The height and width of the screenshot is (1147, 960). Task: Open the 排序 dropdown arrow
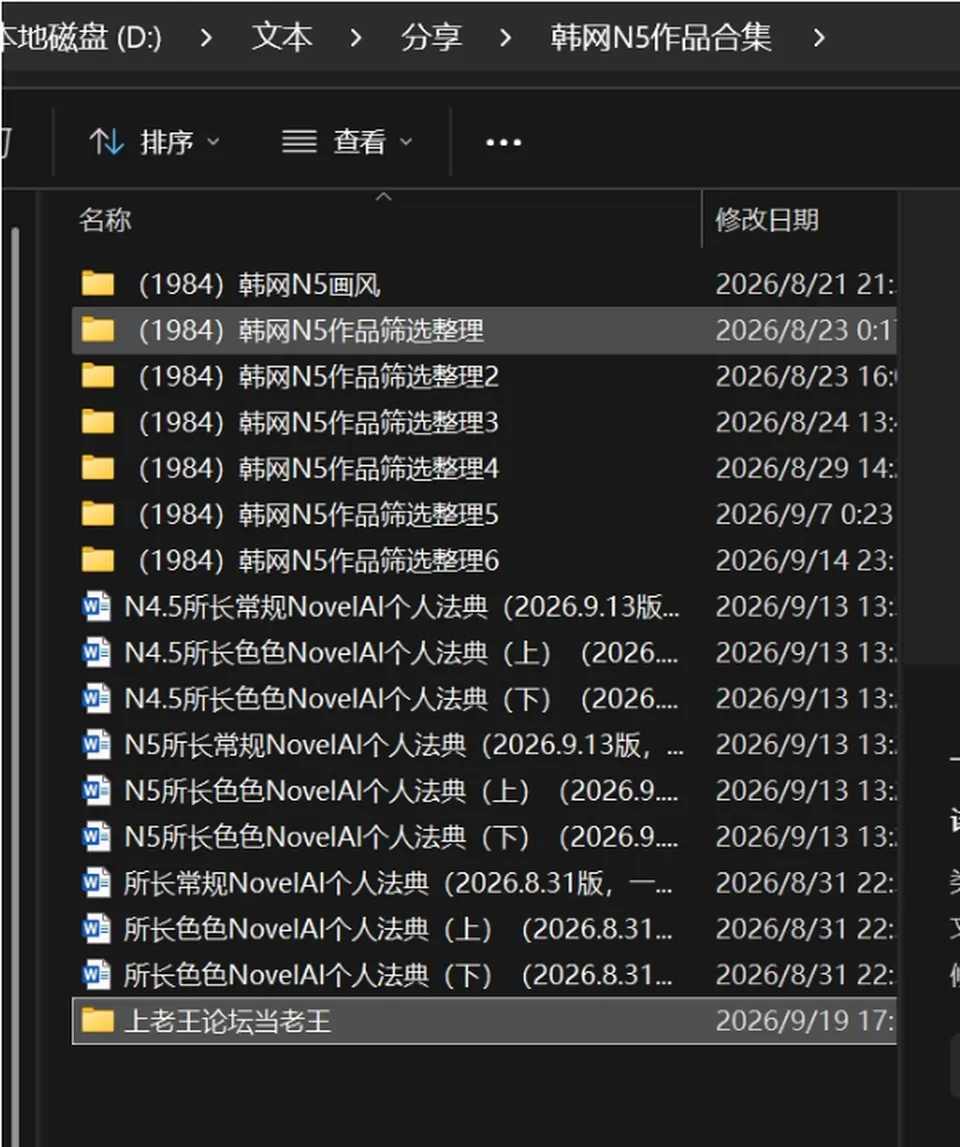(x=213, y=142)
